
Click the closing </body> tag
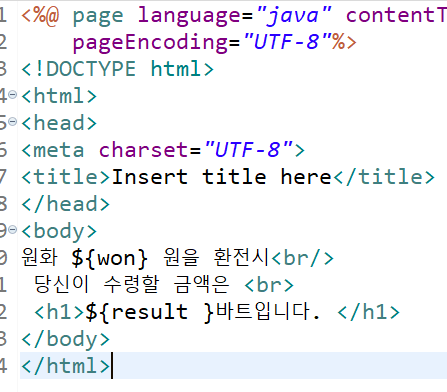[x=65, y=339]
